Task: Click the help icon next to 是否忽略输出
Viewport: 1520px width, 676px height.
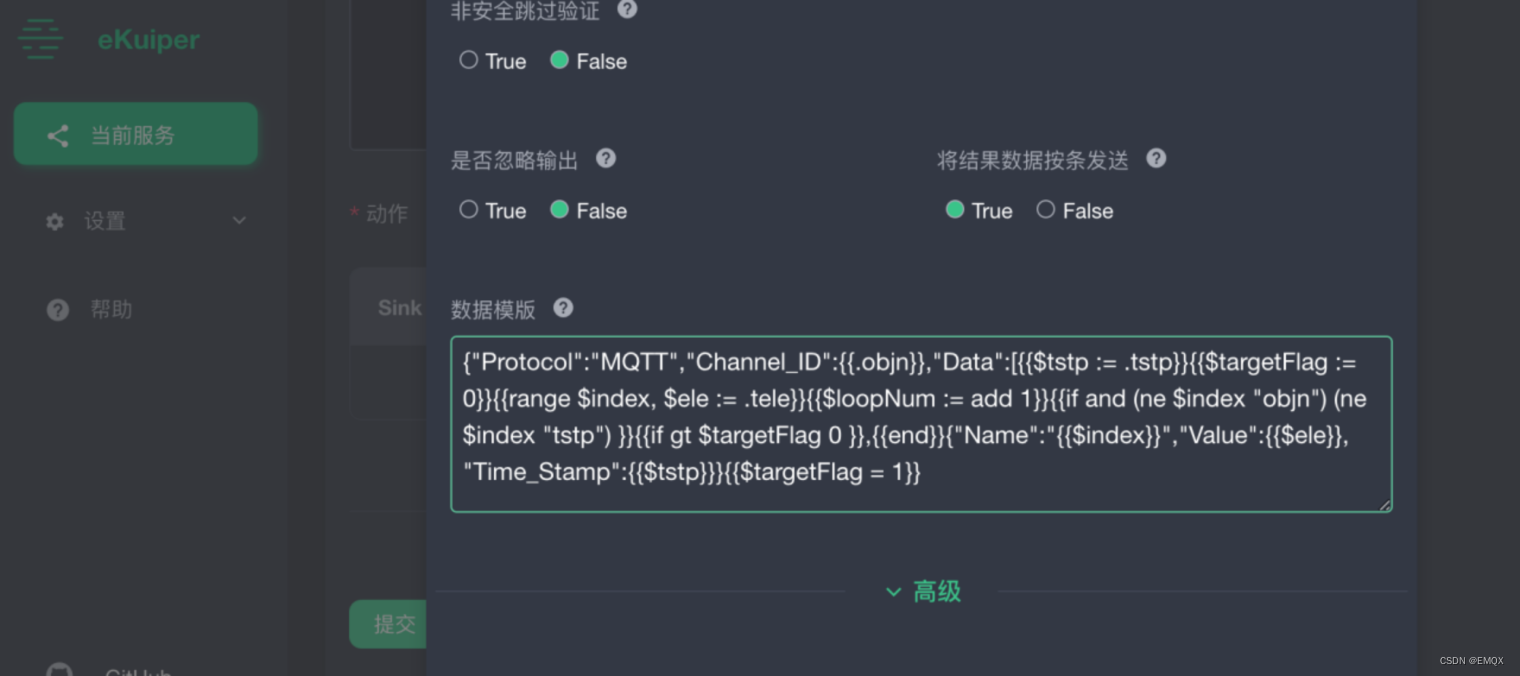Action: (x=606, y=158)
